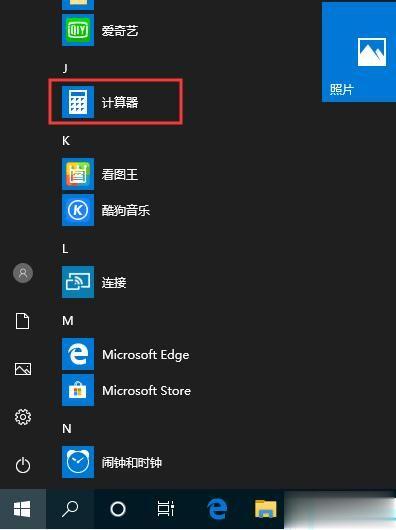396x530 pixels.
Task: Click the Power icon in Start sidebar
Action: 23,465
